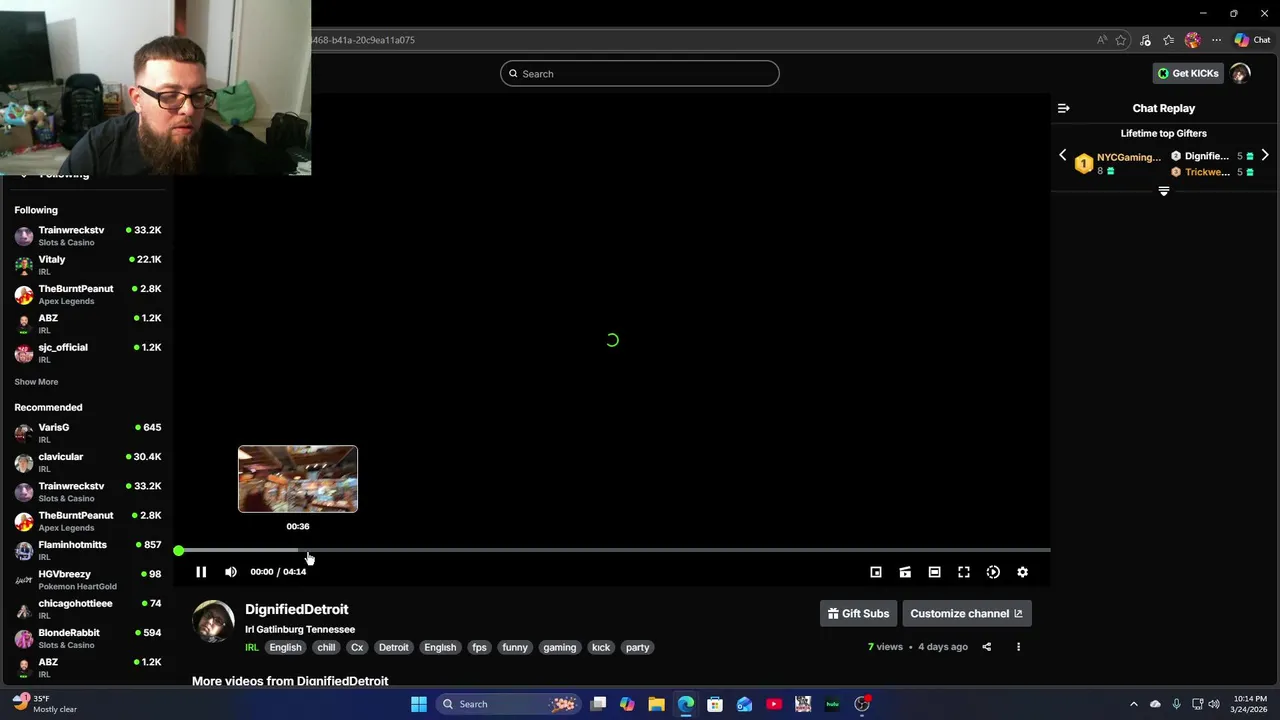
Task: Open BlondeRabbit recommended channel
Action: 88,637
